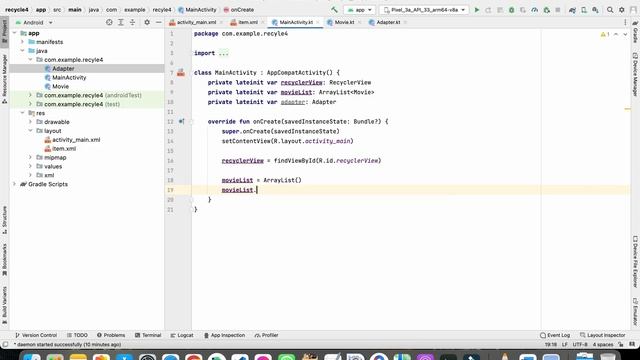The height and width of the screenshot is (360, 640).
Task: Click the green Debug app bug icon
Action: (x=511, y=9)
